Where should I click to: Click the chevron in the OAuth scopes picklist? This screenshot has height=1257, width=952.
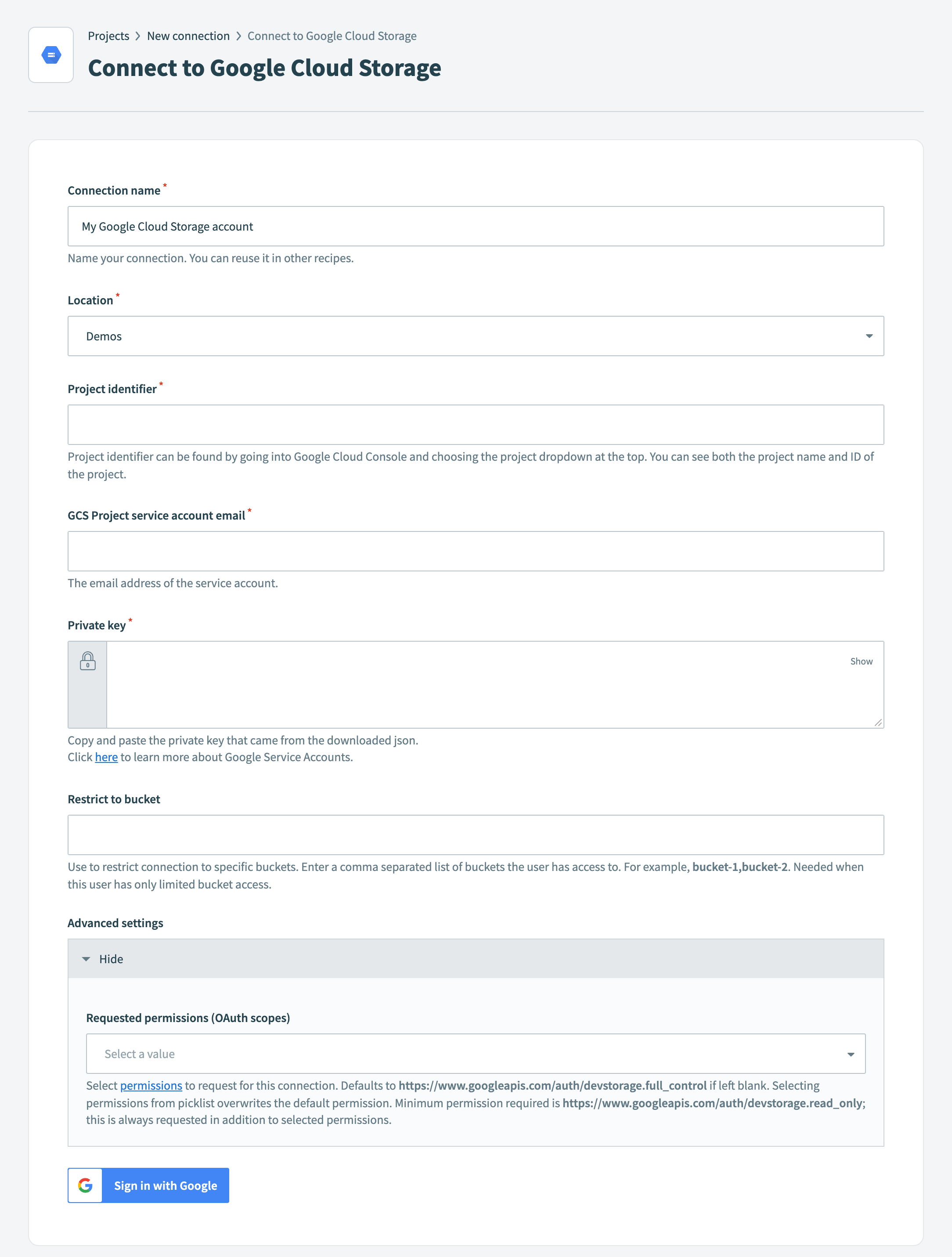850,1054
